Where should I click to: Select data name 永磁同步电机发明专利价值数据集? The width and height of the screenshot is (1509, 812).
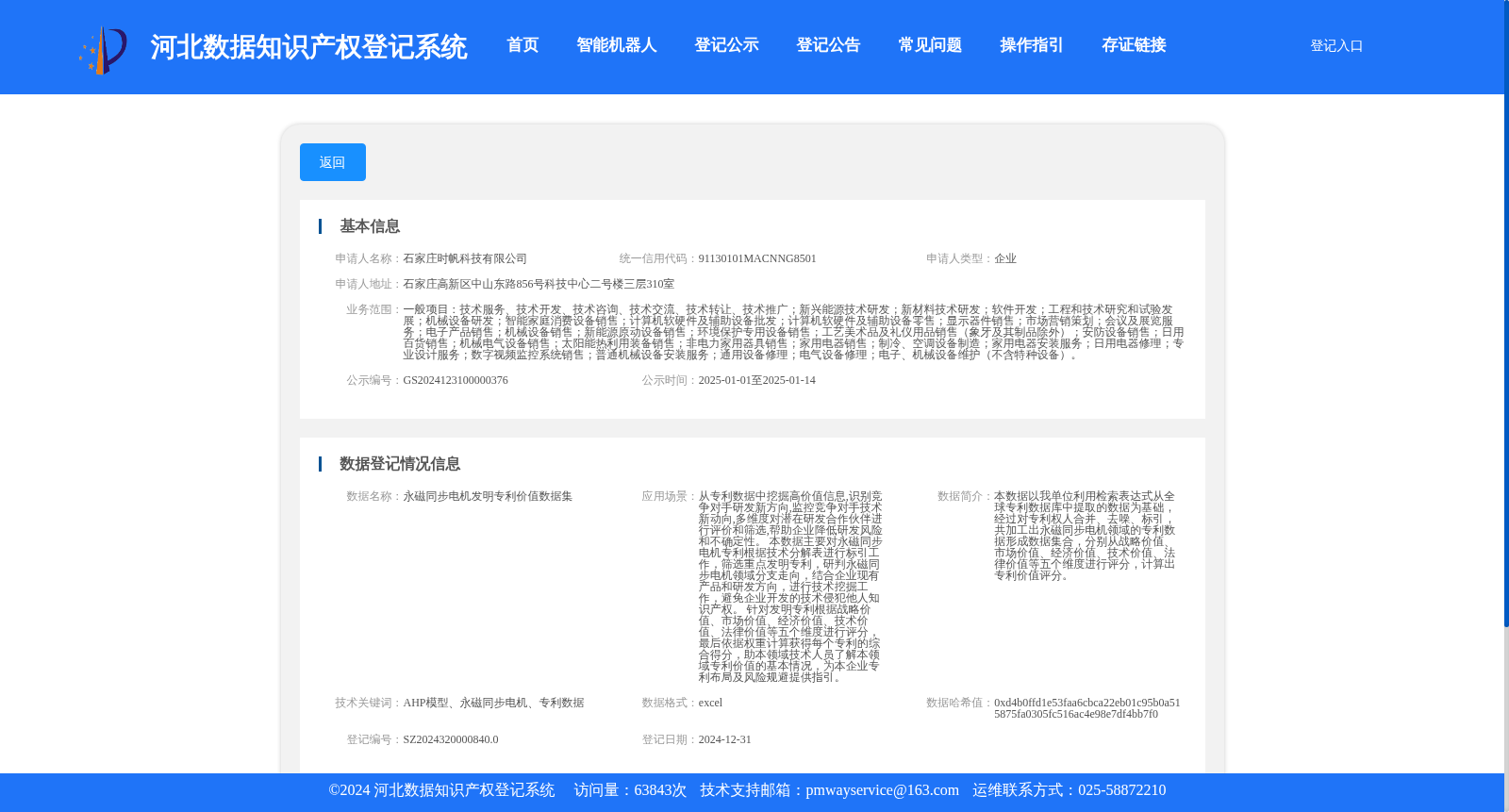[488, 496]
